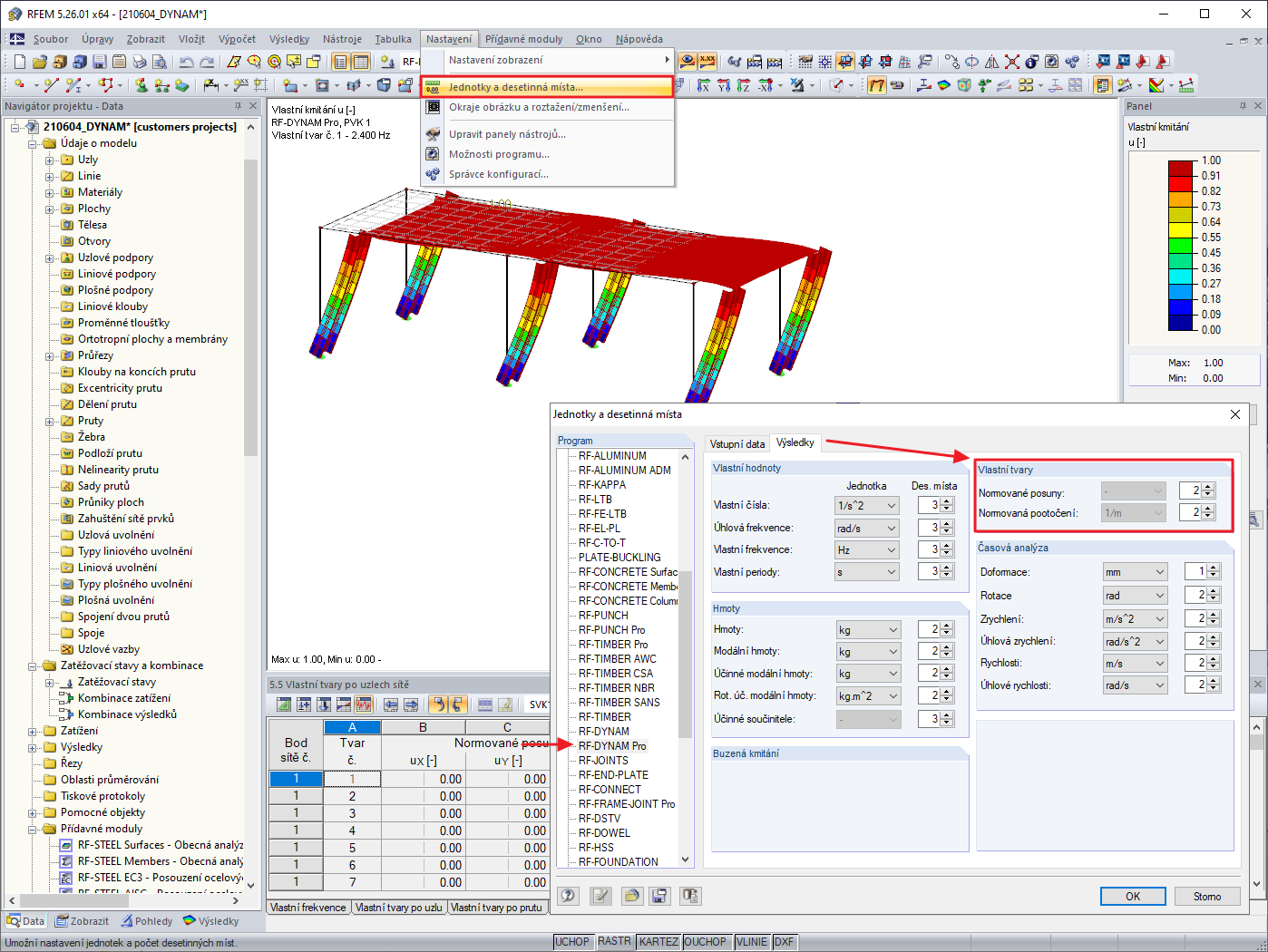Toggle UCHOP snap in status bar
This screenshot has height=952, width=1268.
(x=572, y=942)
